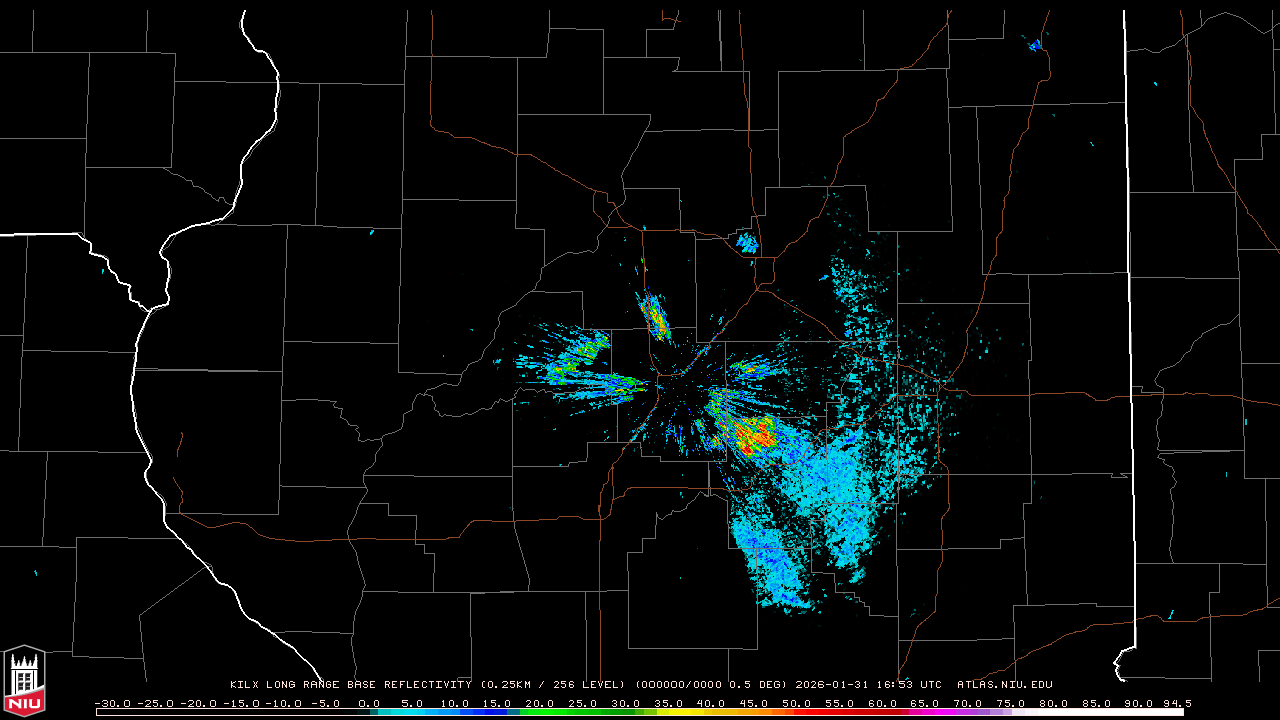Click the radar echo blob north-northwest of center
The height and width of the screenshot is (720, 1280).
click(x=655, y=316)
